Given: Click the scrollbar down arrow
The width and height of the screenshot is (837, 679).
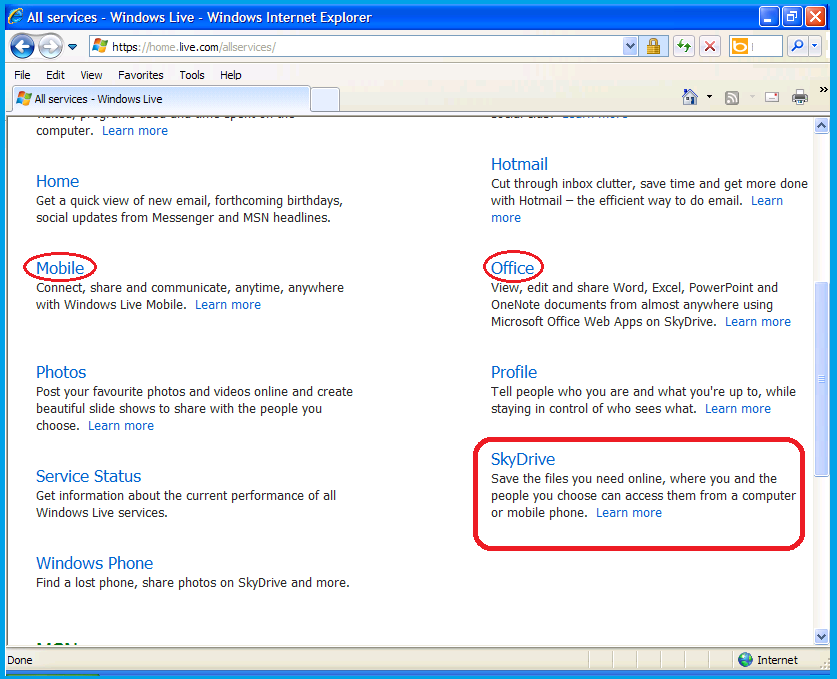Looking at the screenshot, I should pos(821,636).
